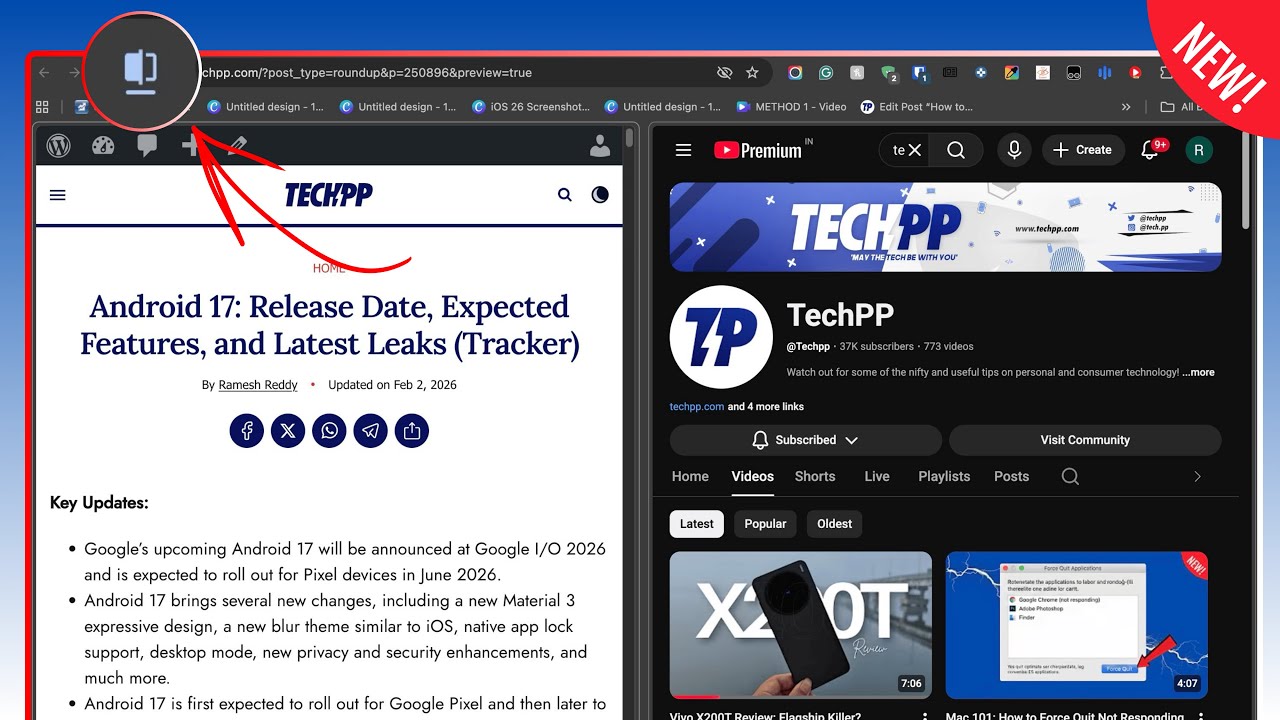This screenshot has width=1280, height=720.
Task: Open YouTube notifications bell
Action: coord(1150,150)
